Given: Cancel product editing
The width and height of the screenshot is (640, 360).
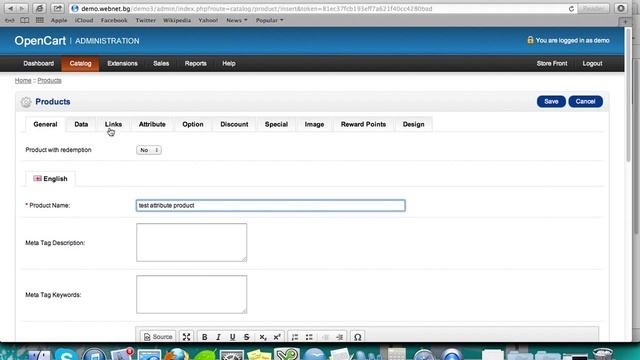Looking at the screenshot, I should click(x=585, y=102).
